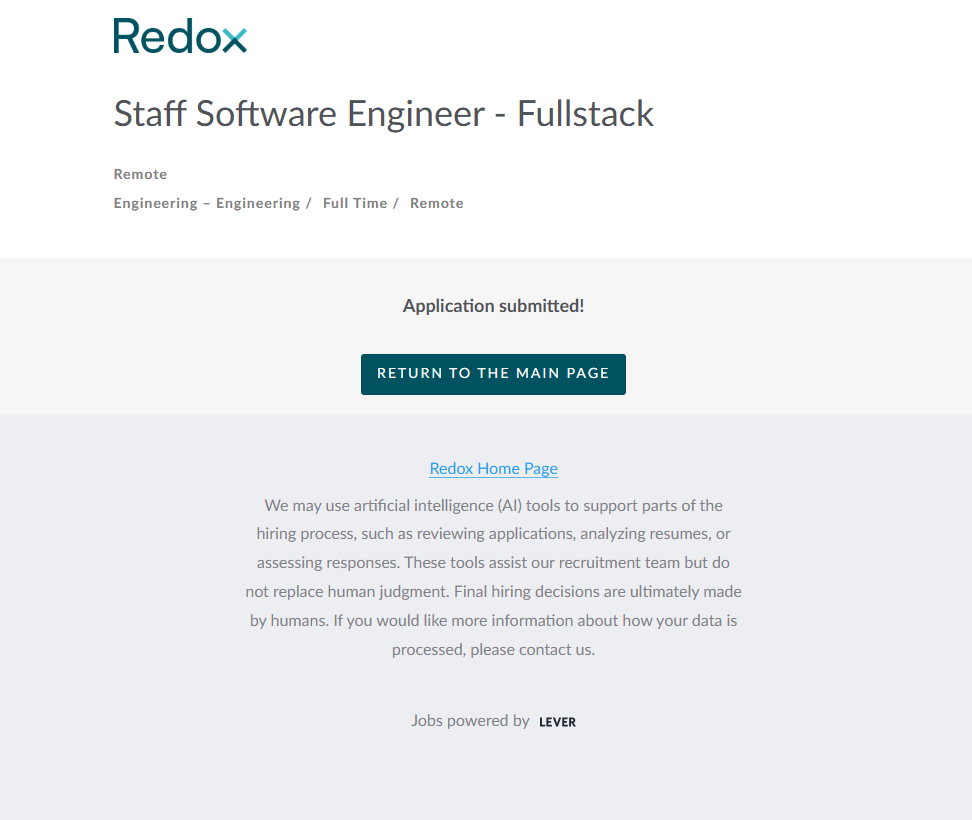Select the Remote location label below title
Screen dimensions: 972x820
coord(140,174)
